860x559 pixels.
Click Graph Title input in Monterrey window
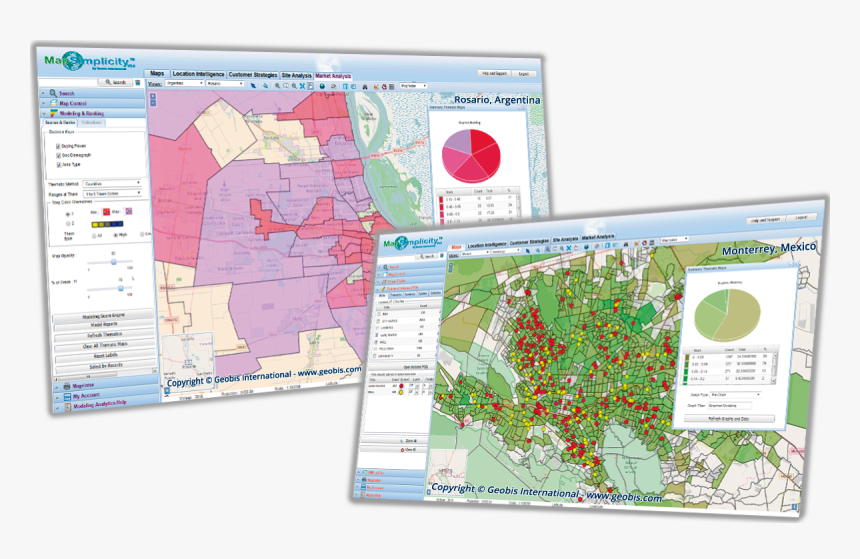click(729, 405)
